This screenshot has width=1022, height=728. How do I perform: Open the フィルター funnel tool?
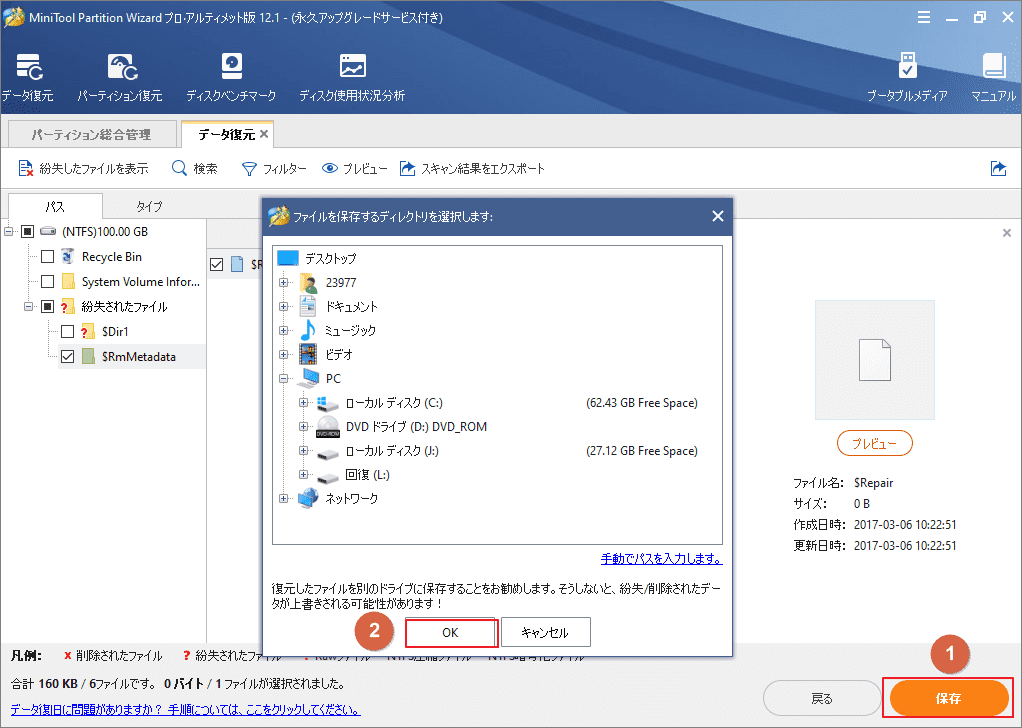[x=274, y=169]
